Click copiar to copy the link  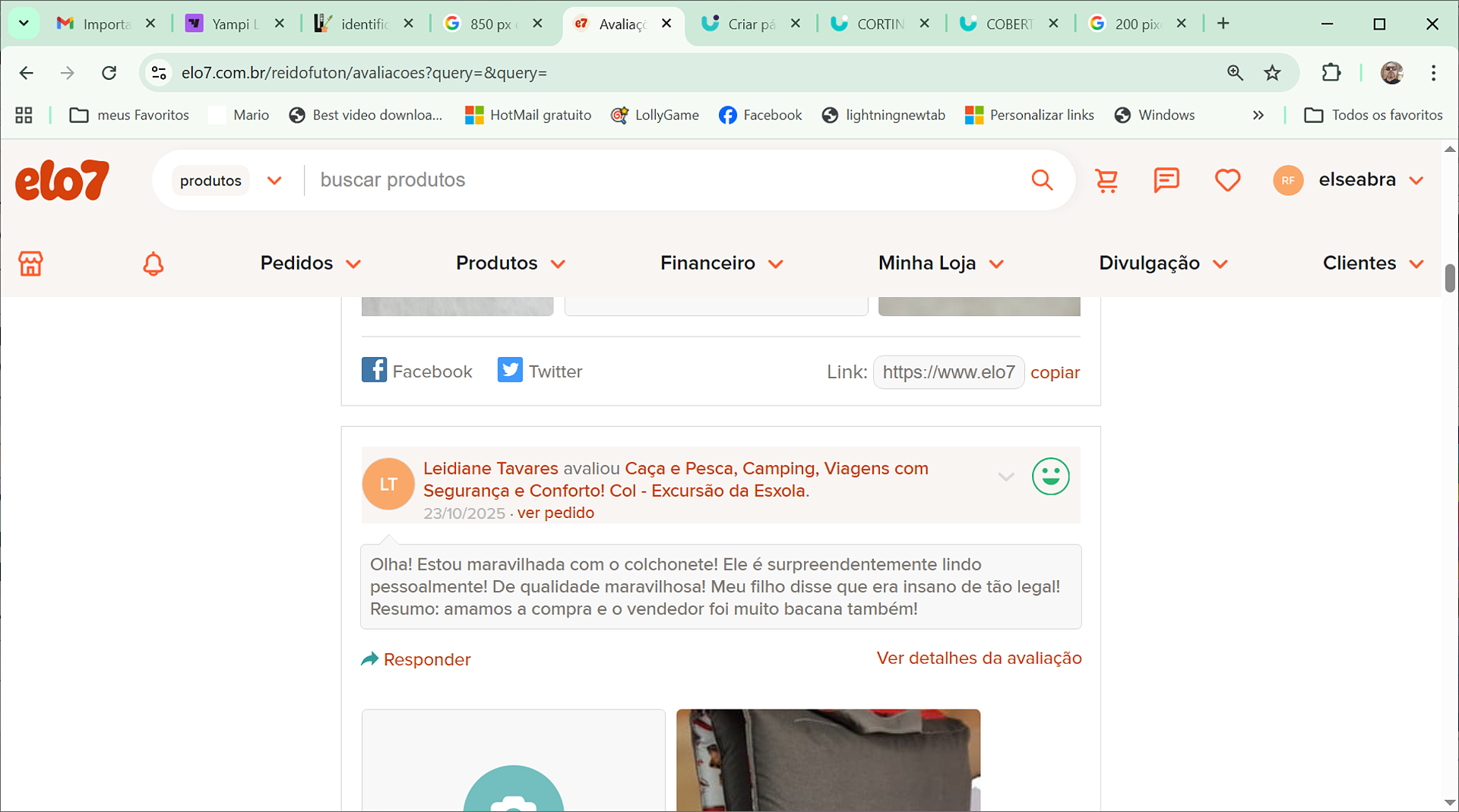[x=1055, y=372]
